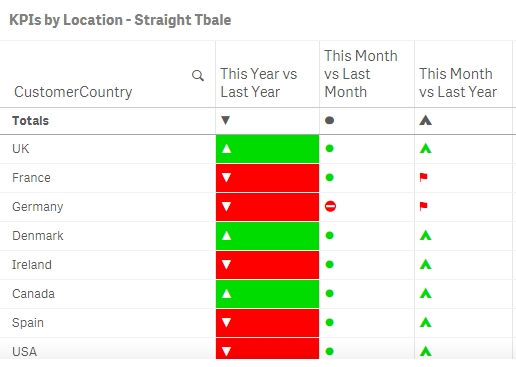
Task: Click Canada's green up-arrow in last column
Action: (x=426, y=293)
